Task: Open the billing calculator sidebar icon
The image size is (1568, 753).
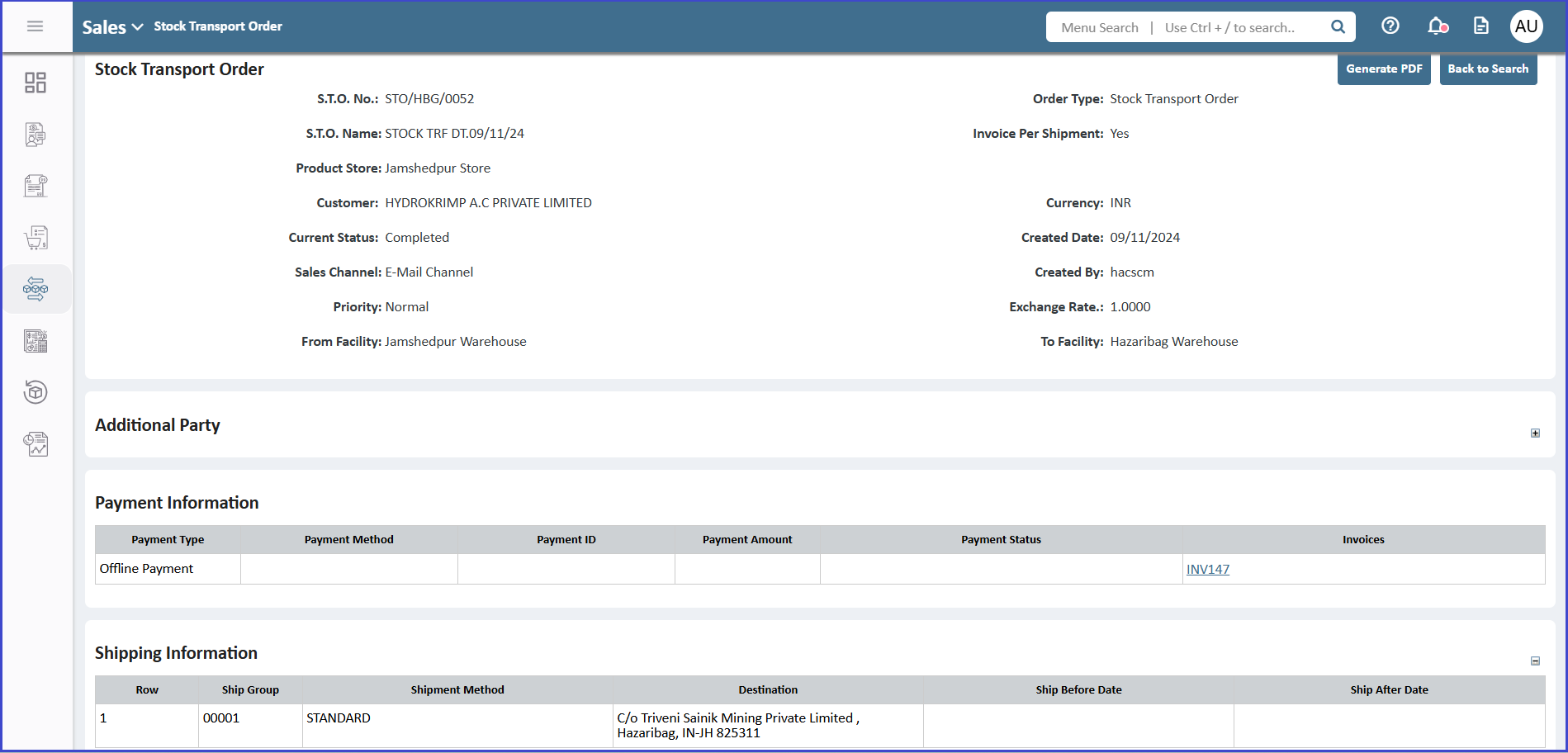Action: (36, 340)
